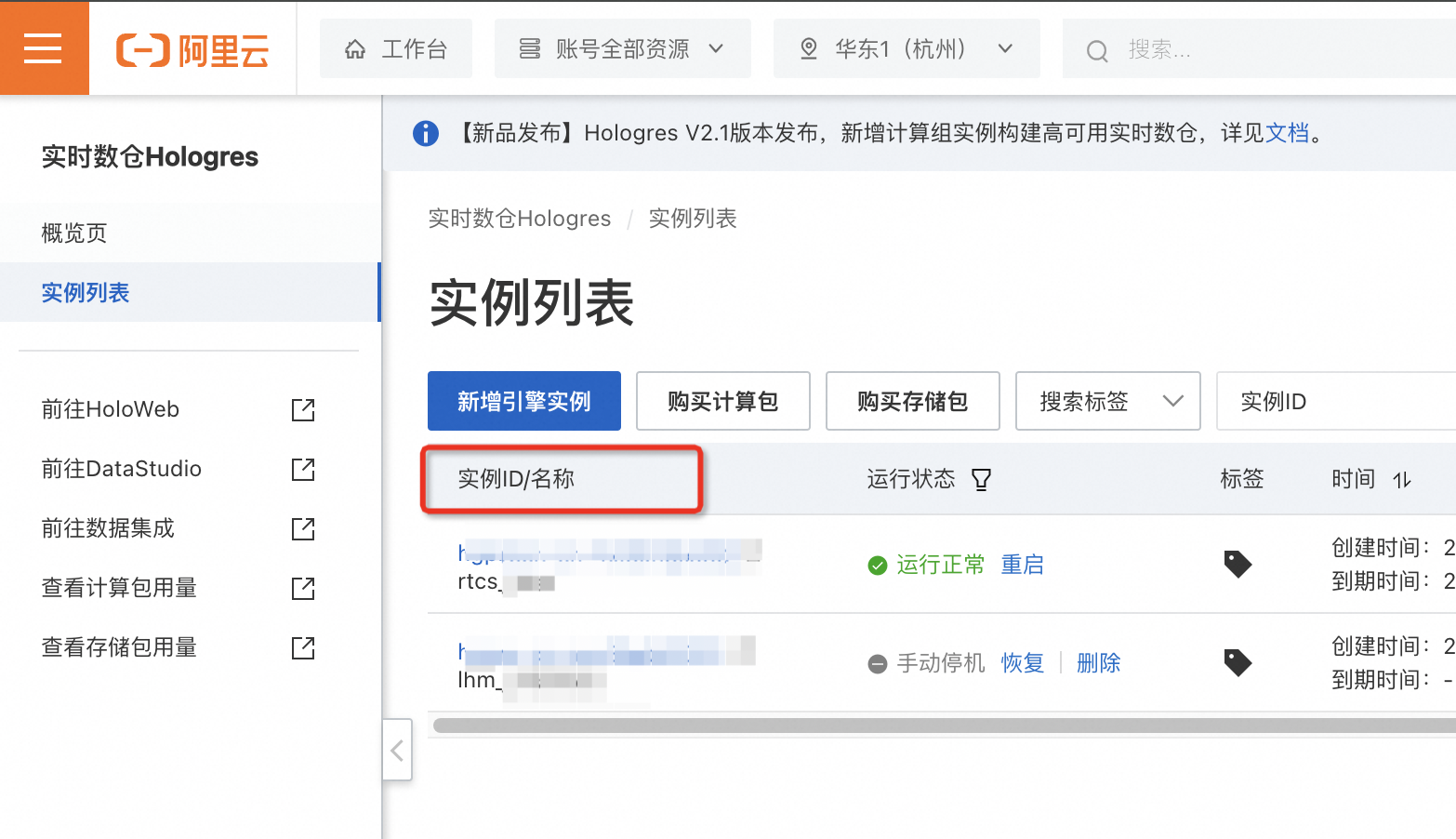This screenshot has width=1456, height=839.
Task: Open the hamburger navigation menu
Action: tap(44, 47)
